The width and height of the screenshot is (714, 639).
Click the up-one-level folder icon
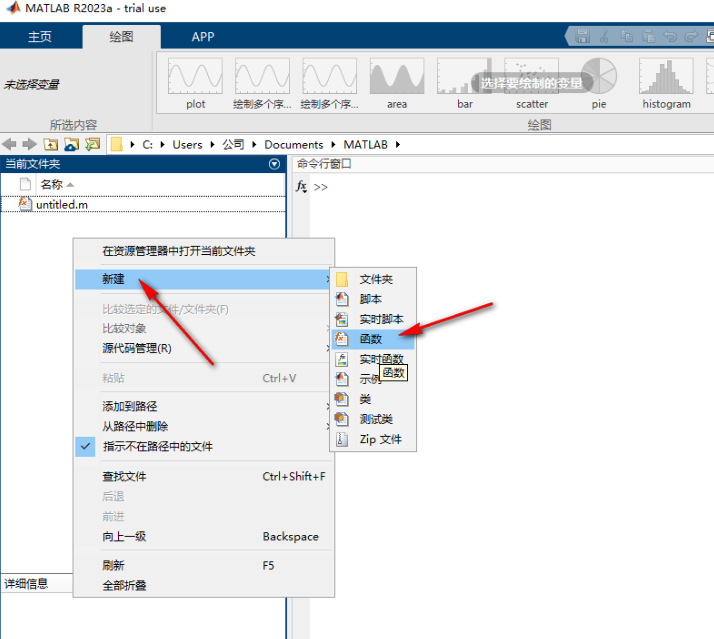click(x=51, y=144)
